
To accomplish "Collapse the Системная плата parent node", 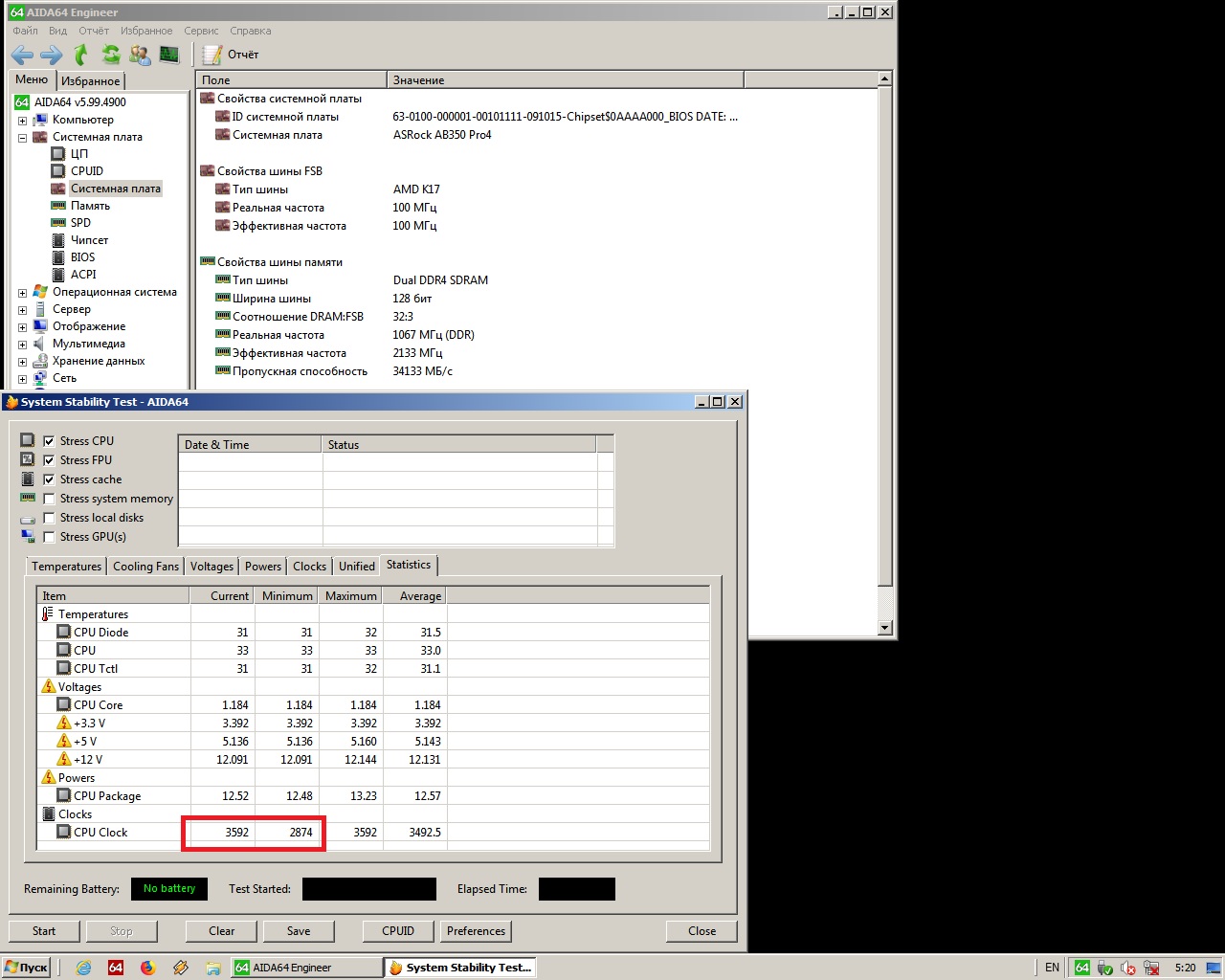I will [x=22, y=138].
